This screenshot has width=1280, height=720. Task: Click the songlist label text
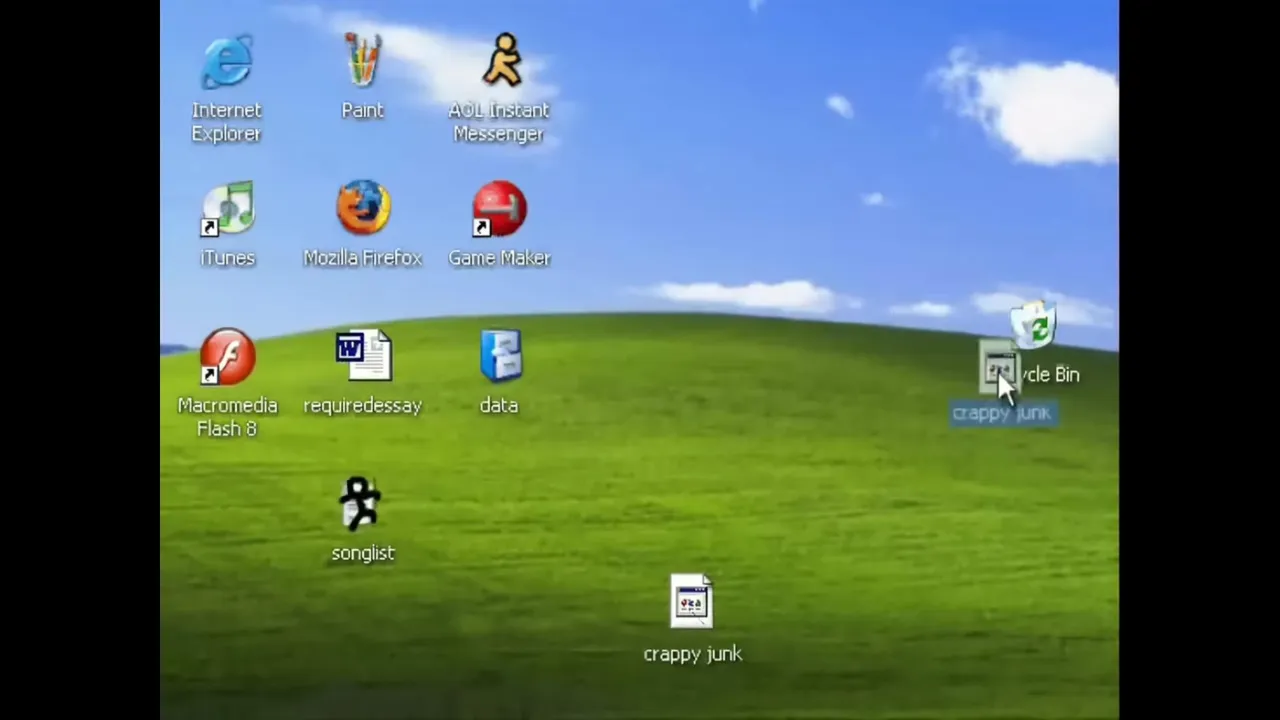(x=363, y=553)
